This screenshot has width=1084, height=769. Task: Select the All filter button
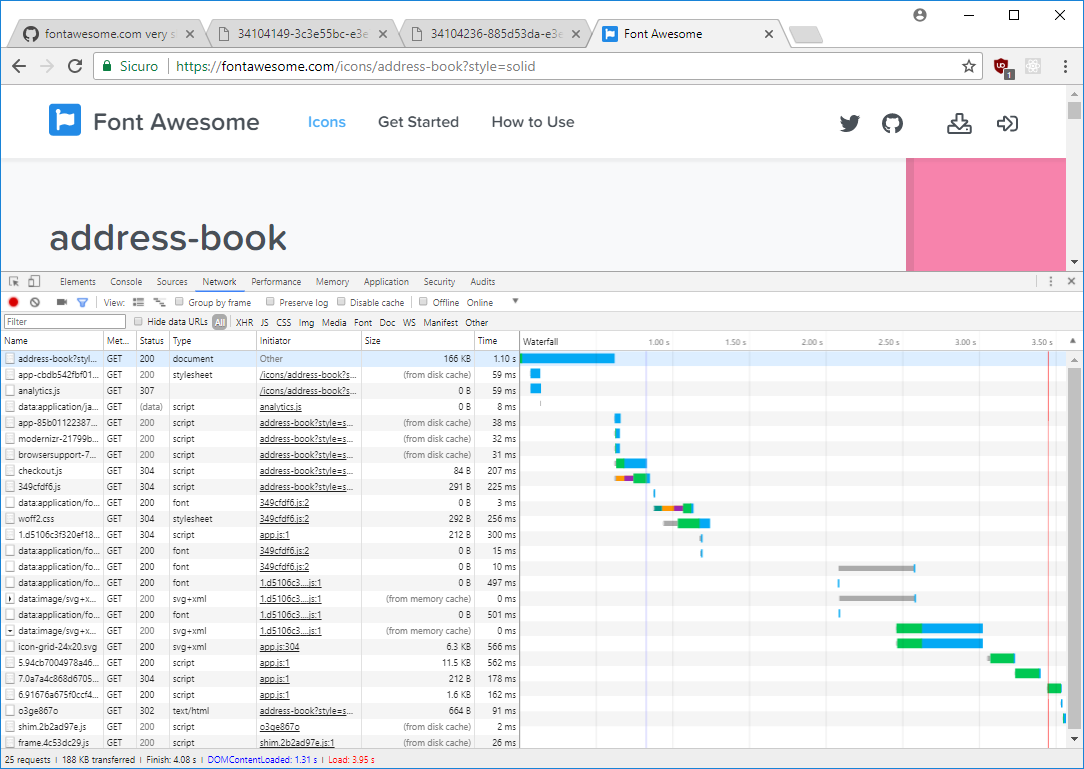pyautogui.click(x=220, y=322)
